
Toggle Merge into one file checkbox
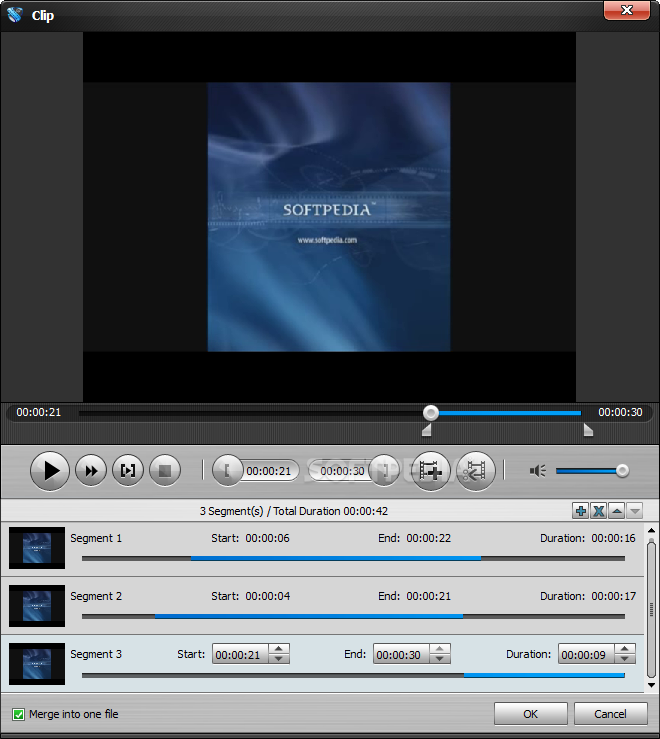(x=18, y=714)
